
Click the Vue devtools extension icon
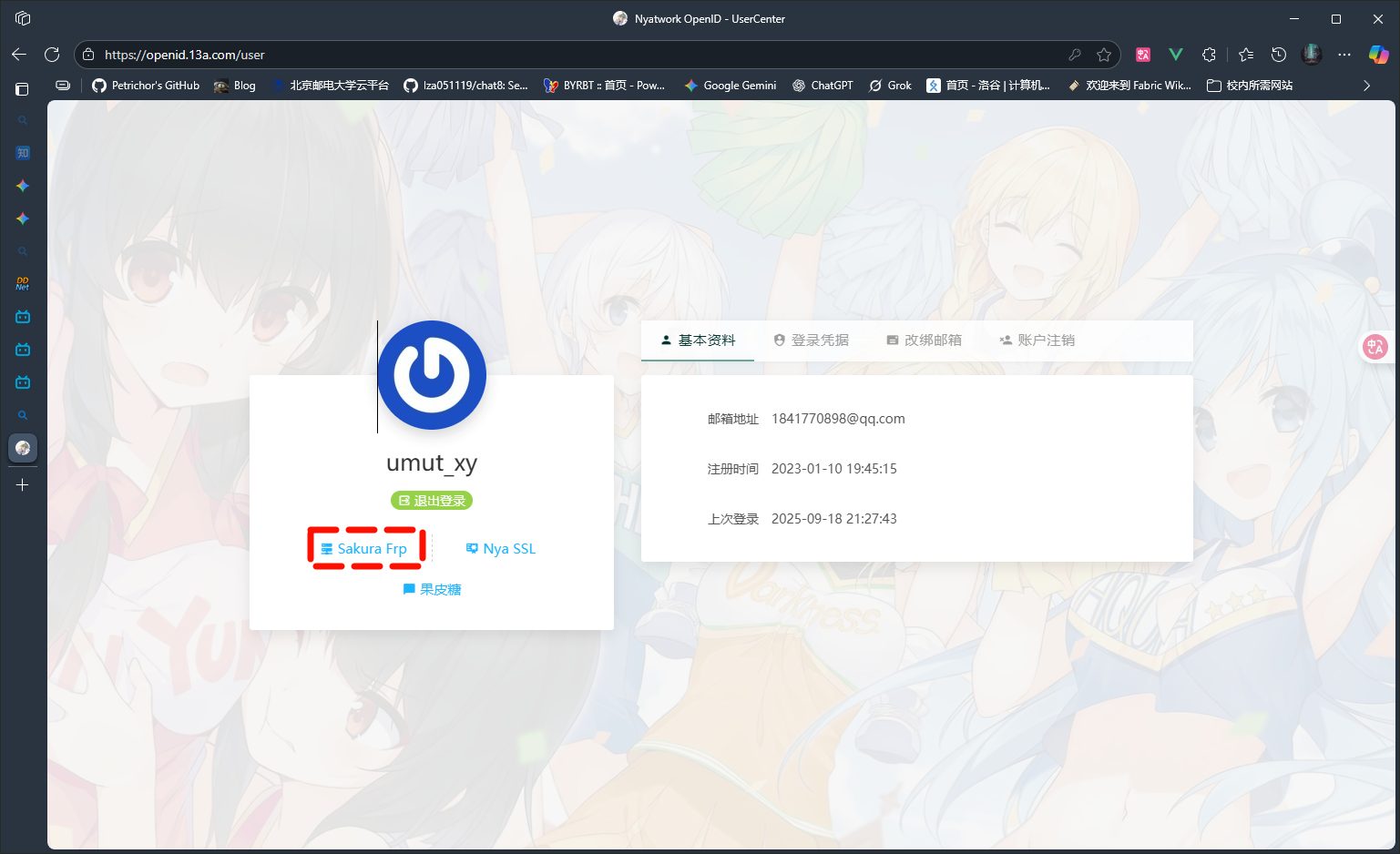pyautogui.click(x=1175, y=54)
